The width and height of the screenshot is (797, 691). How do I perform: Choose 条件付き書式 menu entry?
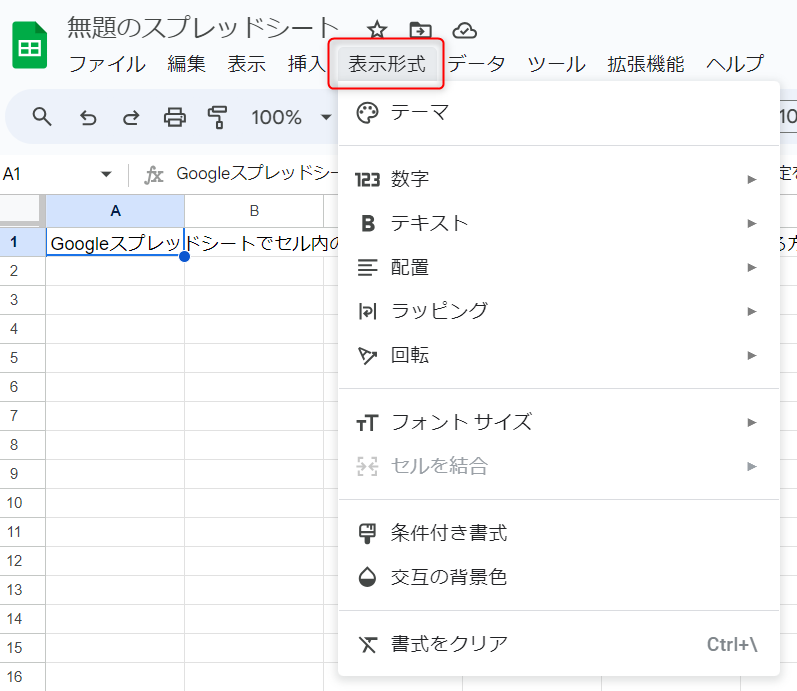[559, 533]
